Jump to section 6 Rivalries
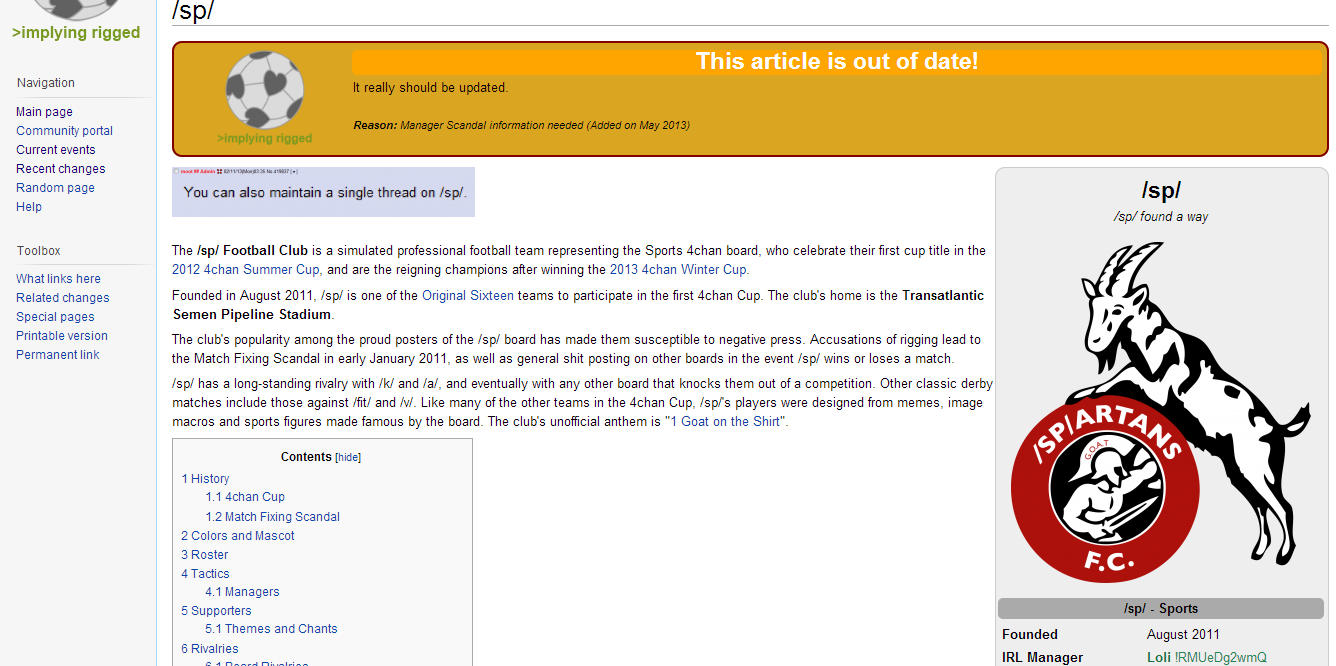 [210, 649]
